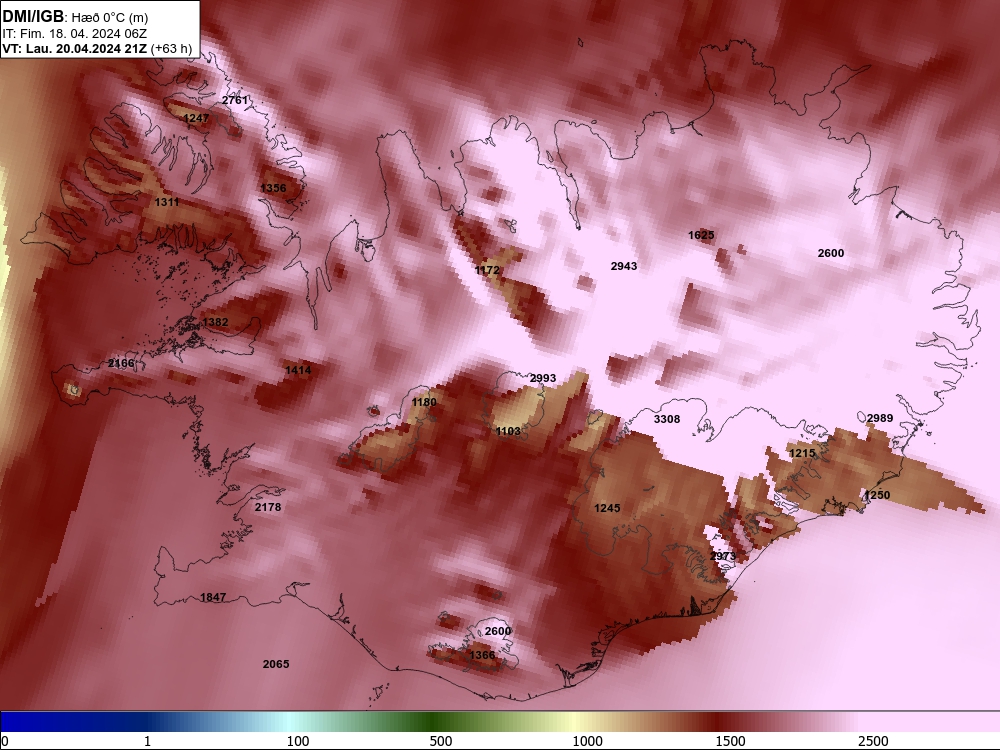
Task: Select the 2500 tick on the color scale
Action: click(873, 741)
